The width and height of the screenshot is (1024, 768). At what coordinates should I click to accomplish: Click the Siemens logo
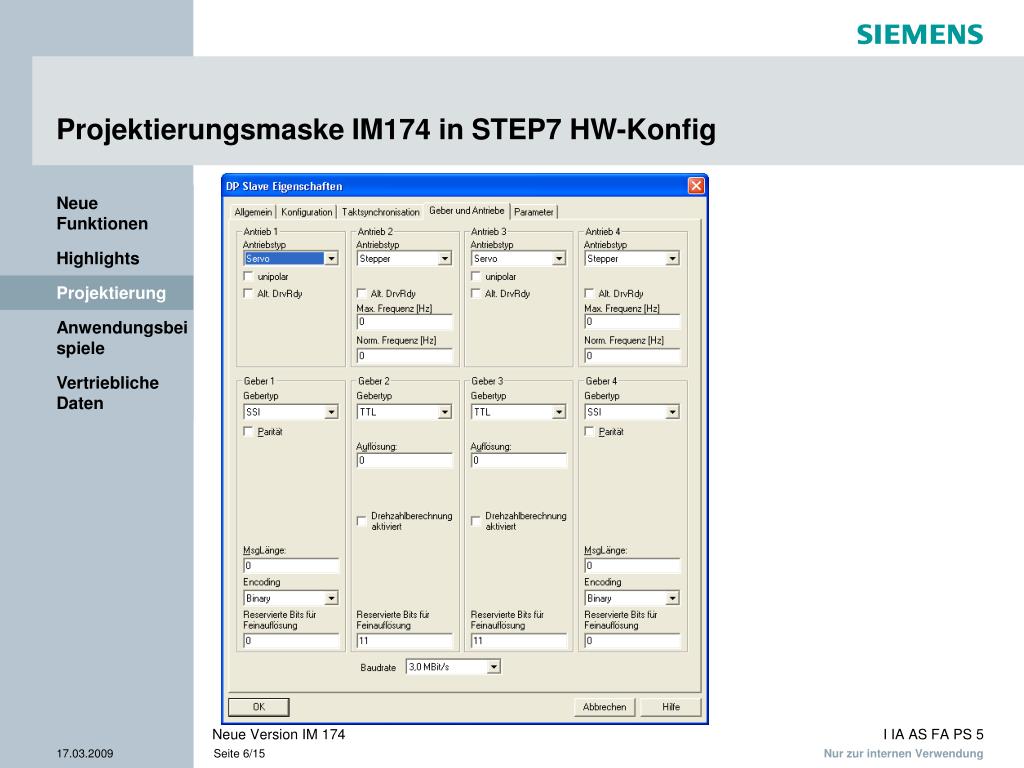coord(920,35)
